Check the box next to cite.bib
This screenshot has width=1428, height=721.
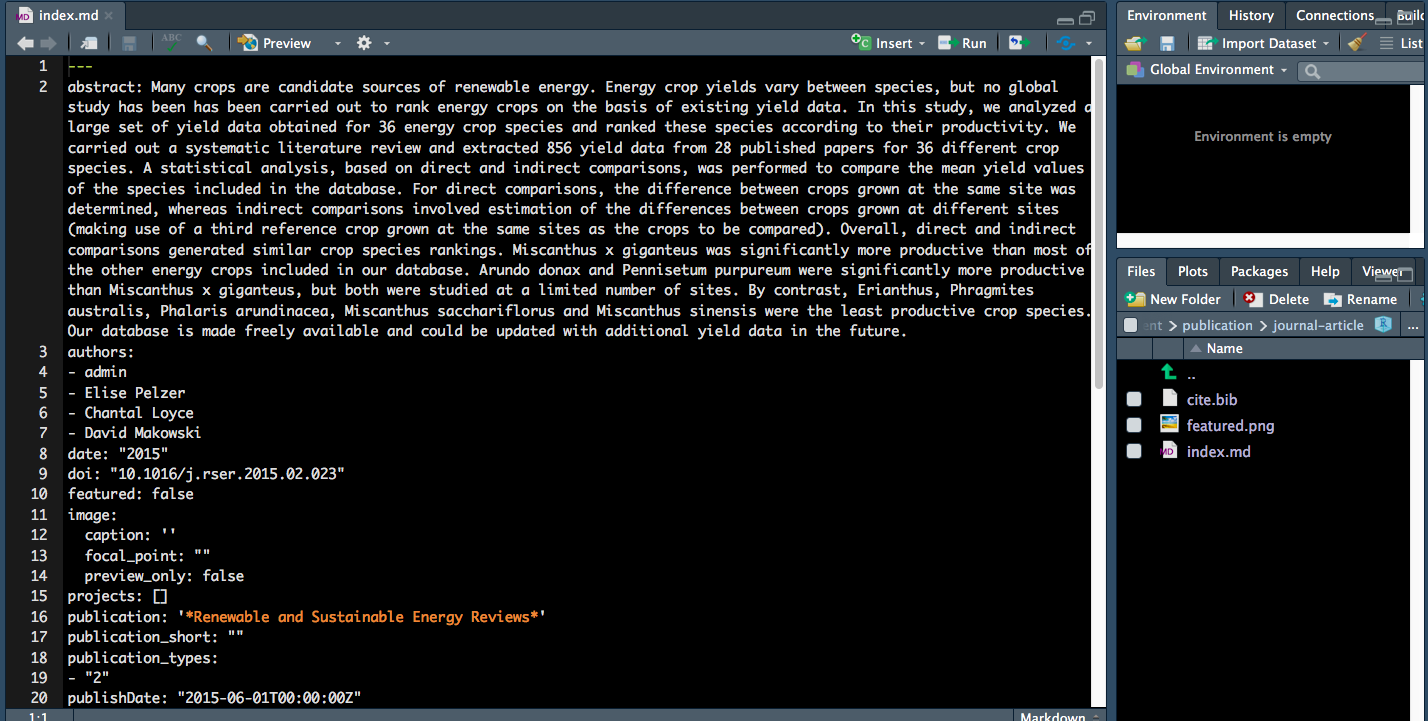tap(1133, 399)
